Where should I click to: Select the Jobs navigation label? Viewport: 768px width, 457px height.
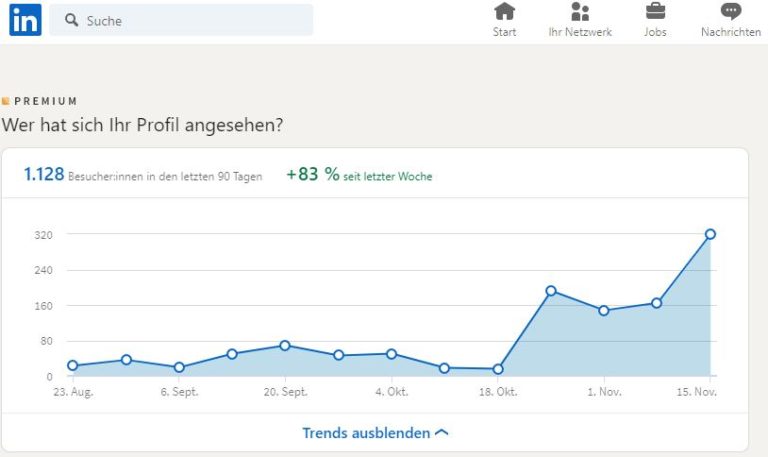click(656, 32)
